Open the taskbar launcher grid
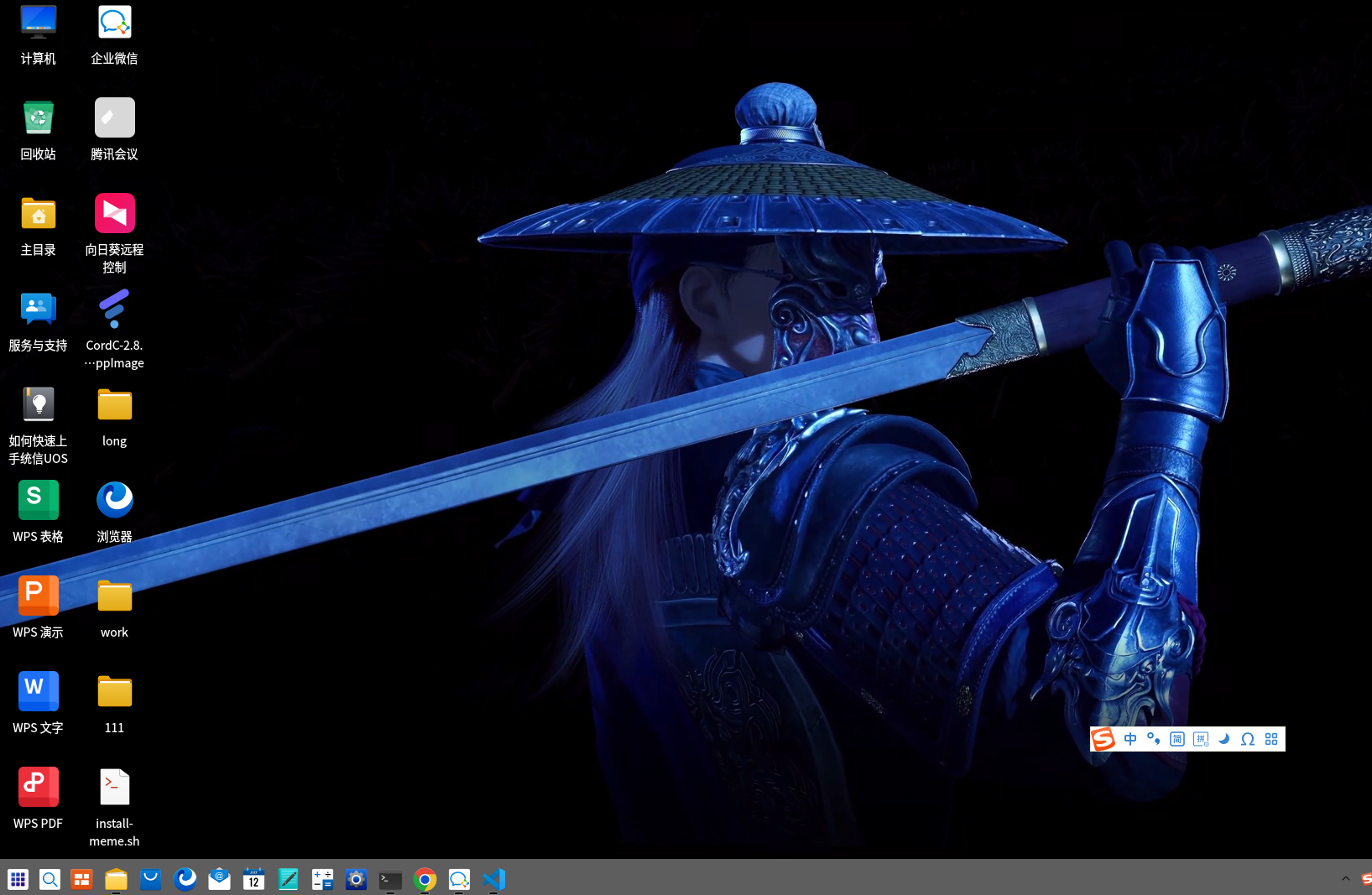Screen dimensions: 1372x895 [x=18, y=879]
